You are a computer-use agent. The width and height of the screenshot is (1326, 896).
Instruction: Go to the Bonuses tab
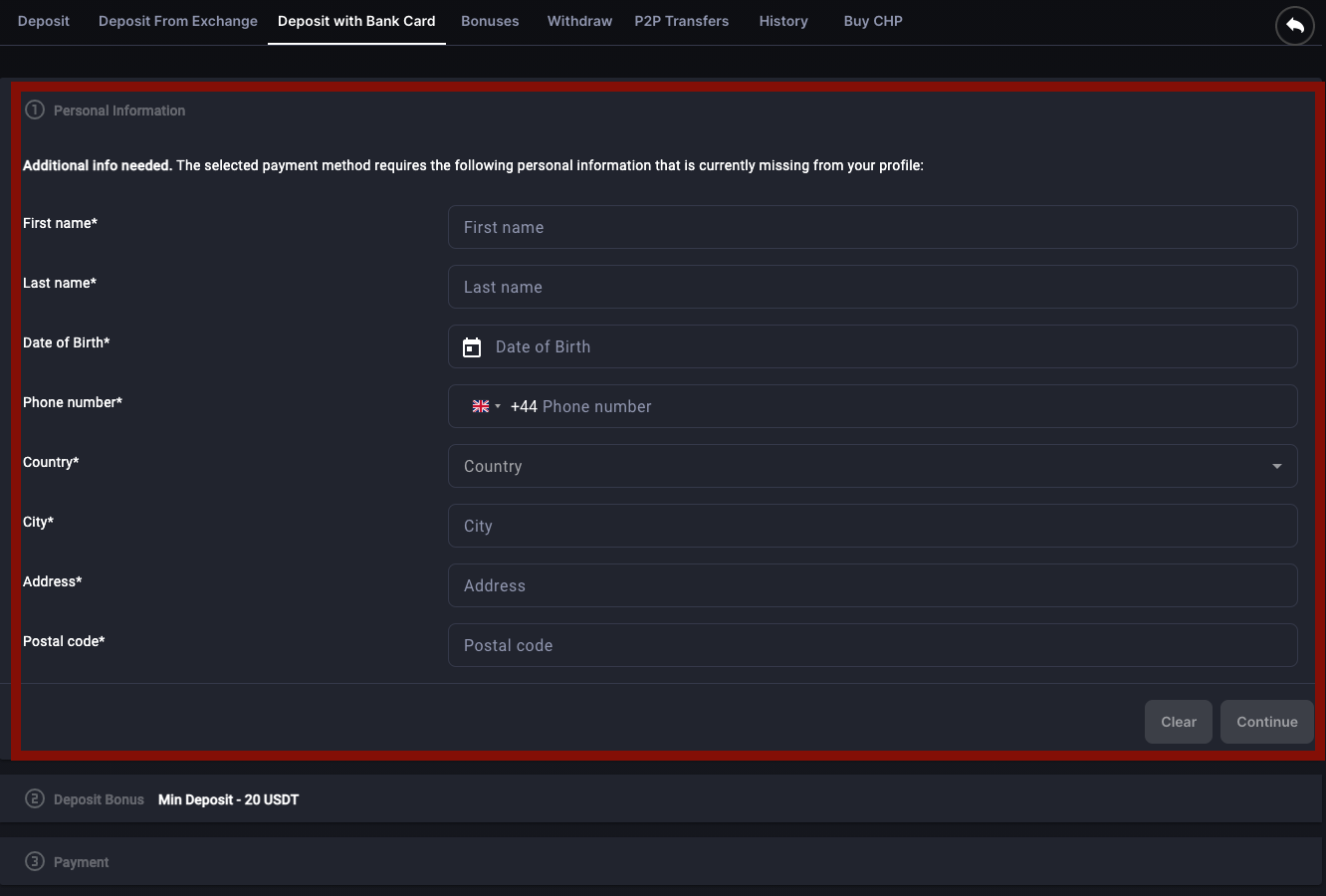pos(490,21)
